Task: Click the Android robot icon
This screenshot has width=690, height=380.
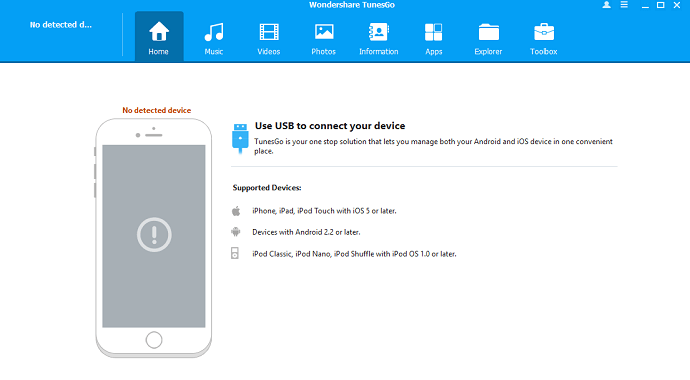Action: [x=236, y=232]
